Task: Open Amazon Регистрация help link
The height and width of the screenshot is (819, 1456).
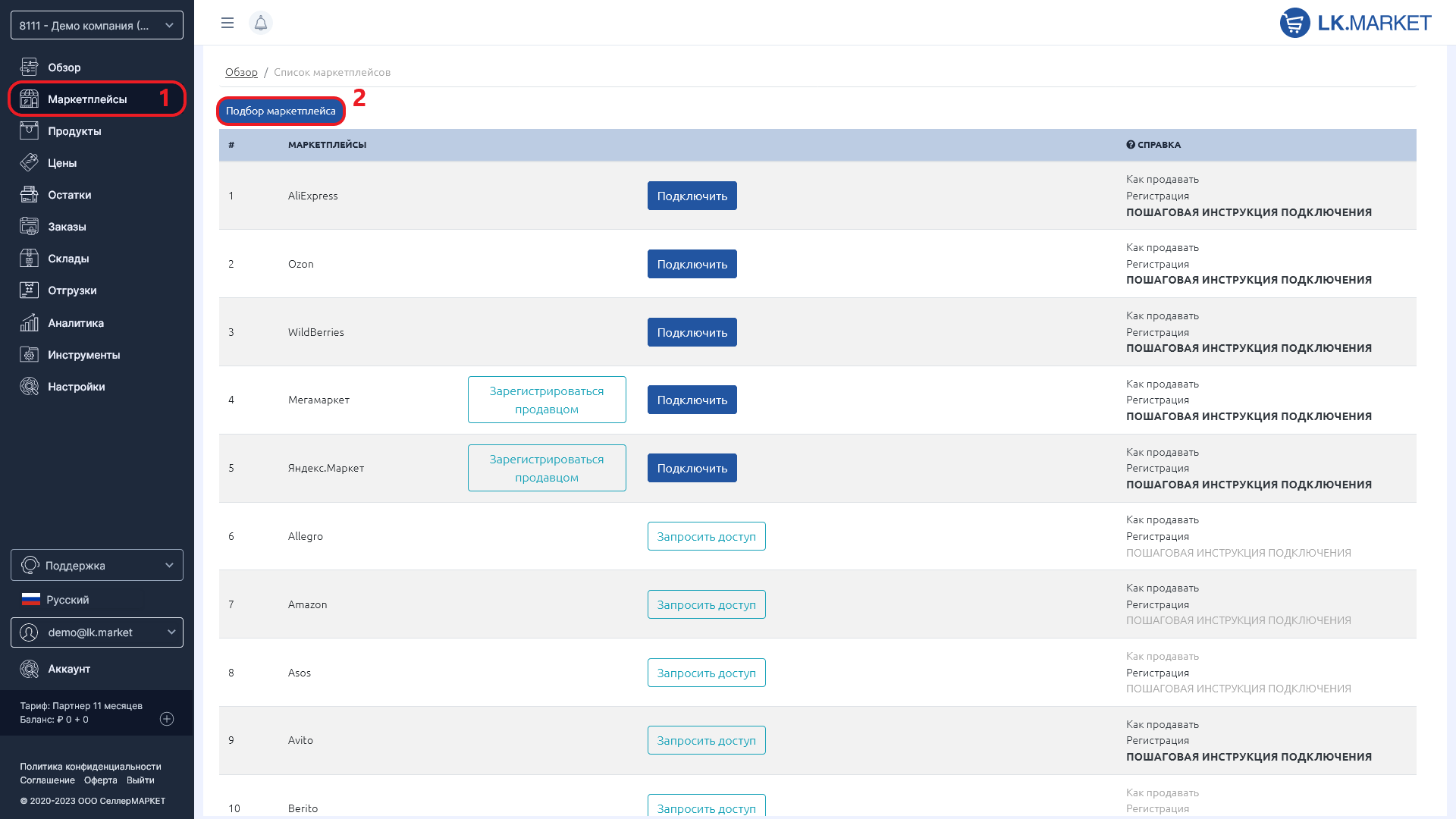Action: pyautogui.click(x=1157, y=604)
